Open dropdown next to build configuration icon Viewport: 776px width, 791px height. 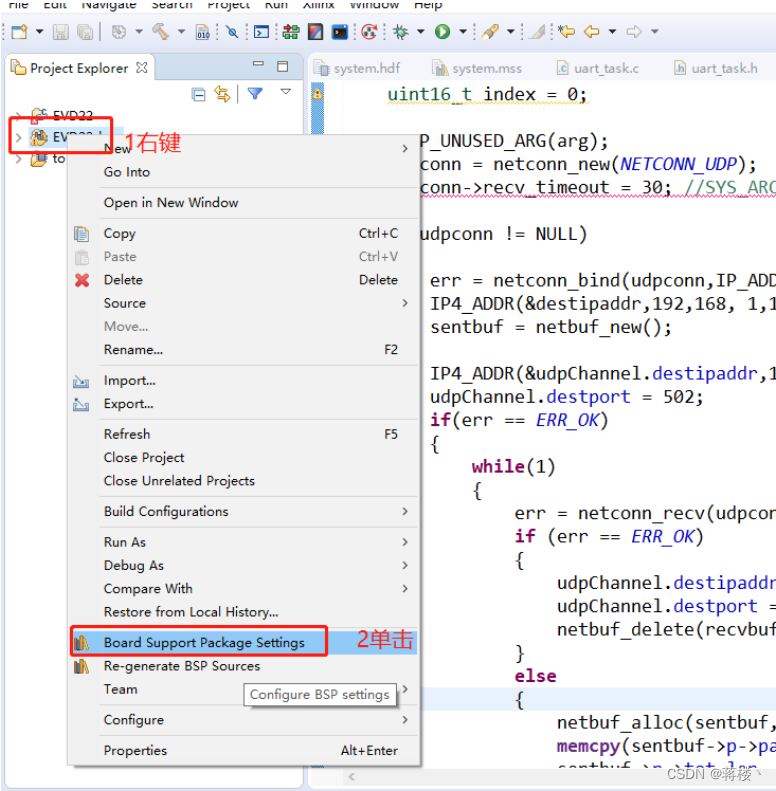139,32
